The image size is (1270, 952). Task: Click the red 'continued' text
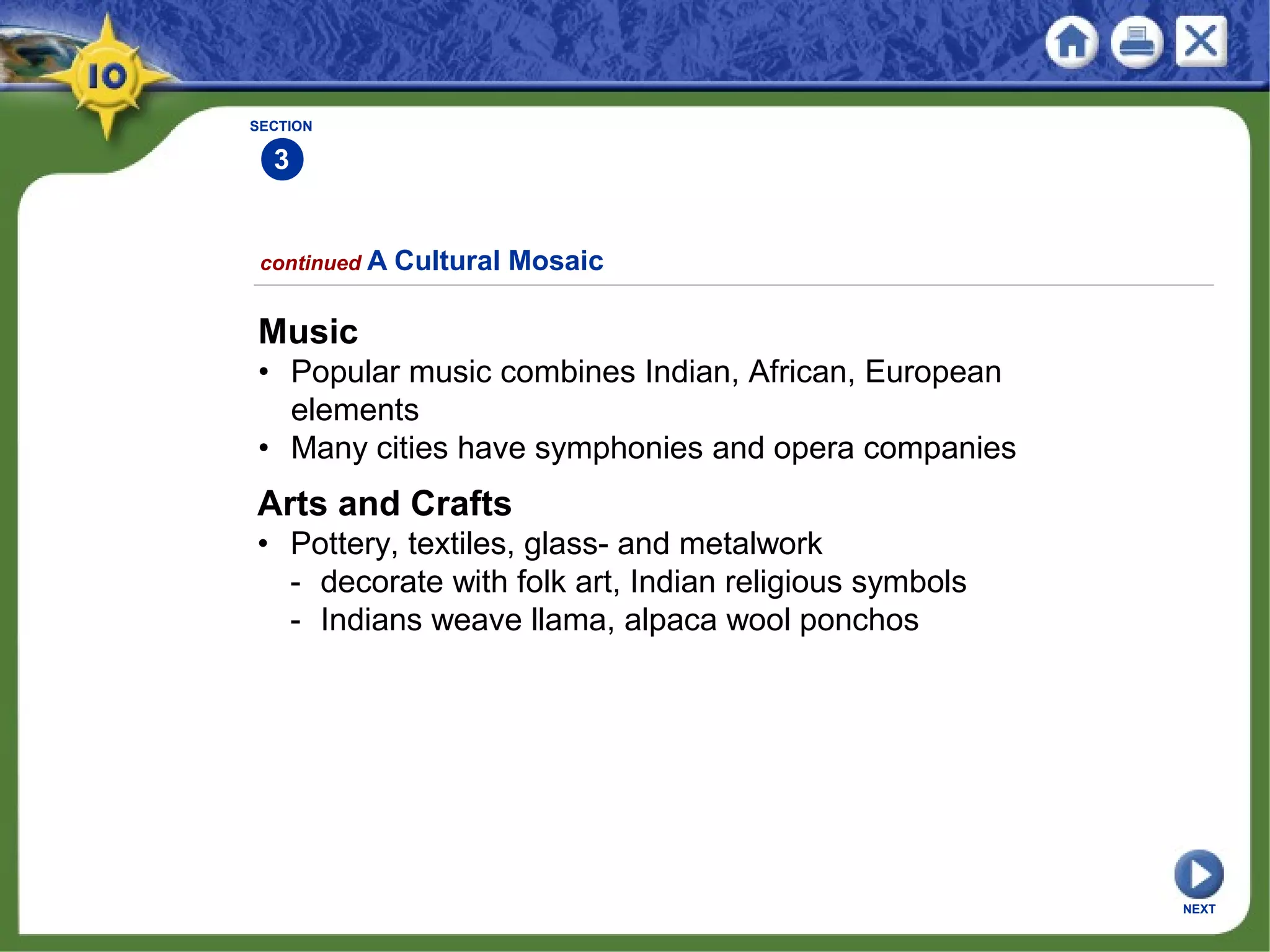click(x=311, y=263)
